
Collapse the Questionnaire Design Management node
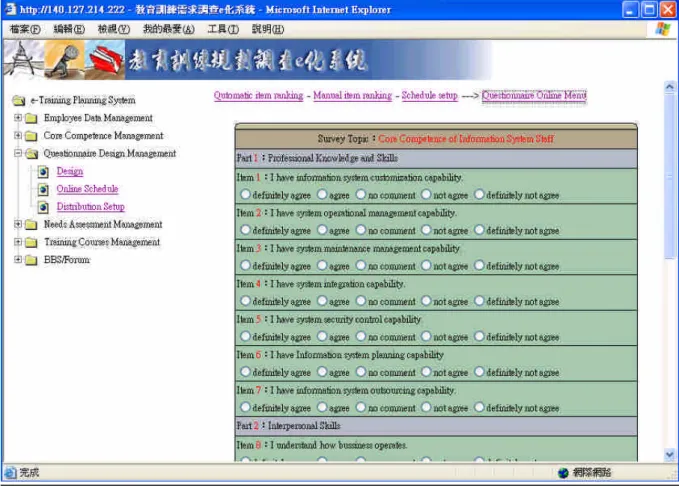point(18,153)
